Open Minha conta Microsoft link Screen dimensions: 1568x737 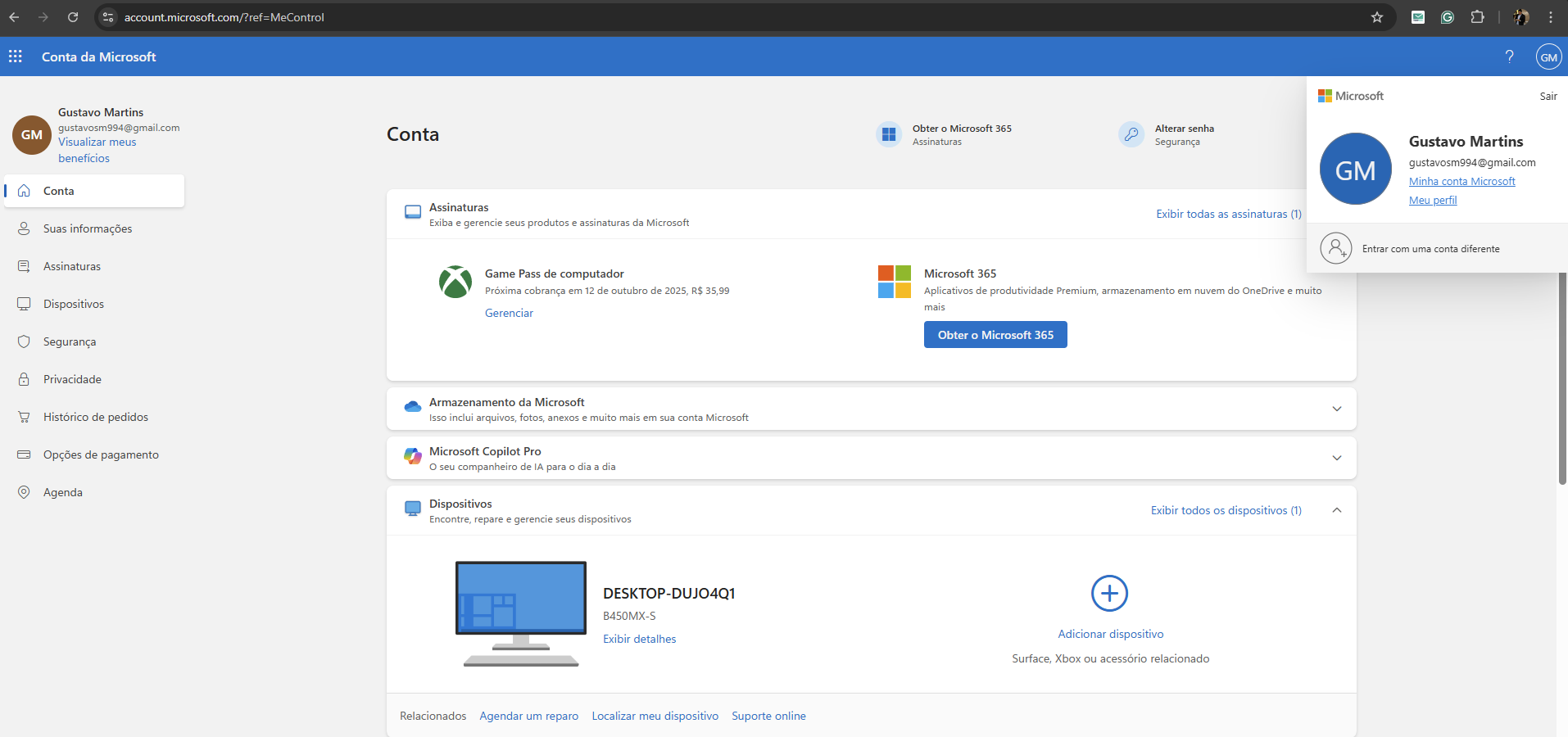coord(1462,181)
